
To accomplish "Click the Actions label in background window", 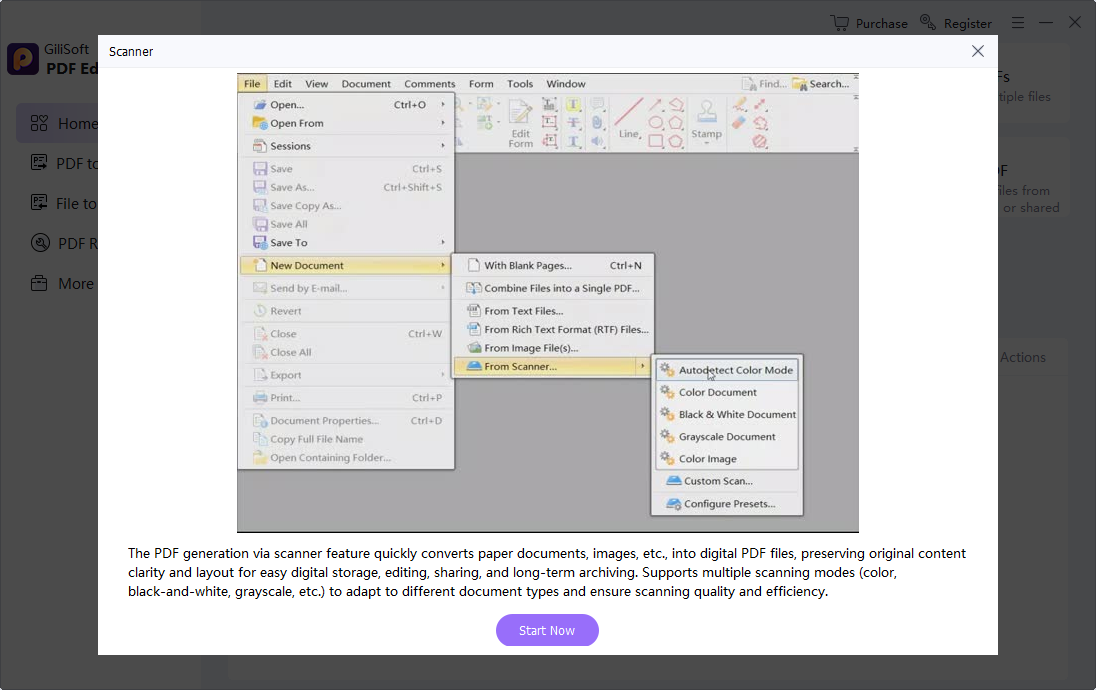I will [1023, 357].
